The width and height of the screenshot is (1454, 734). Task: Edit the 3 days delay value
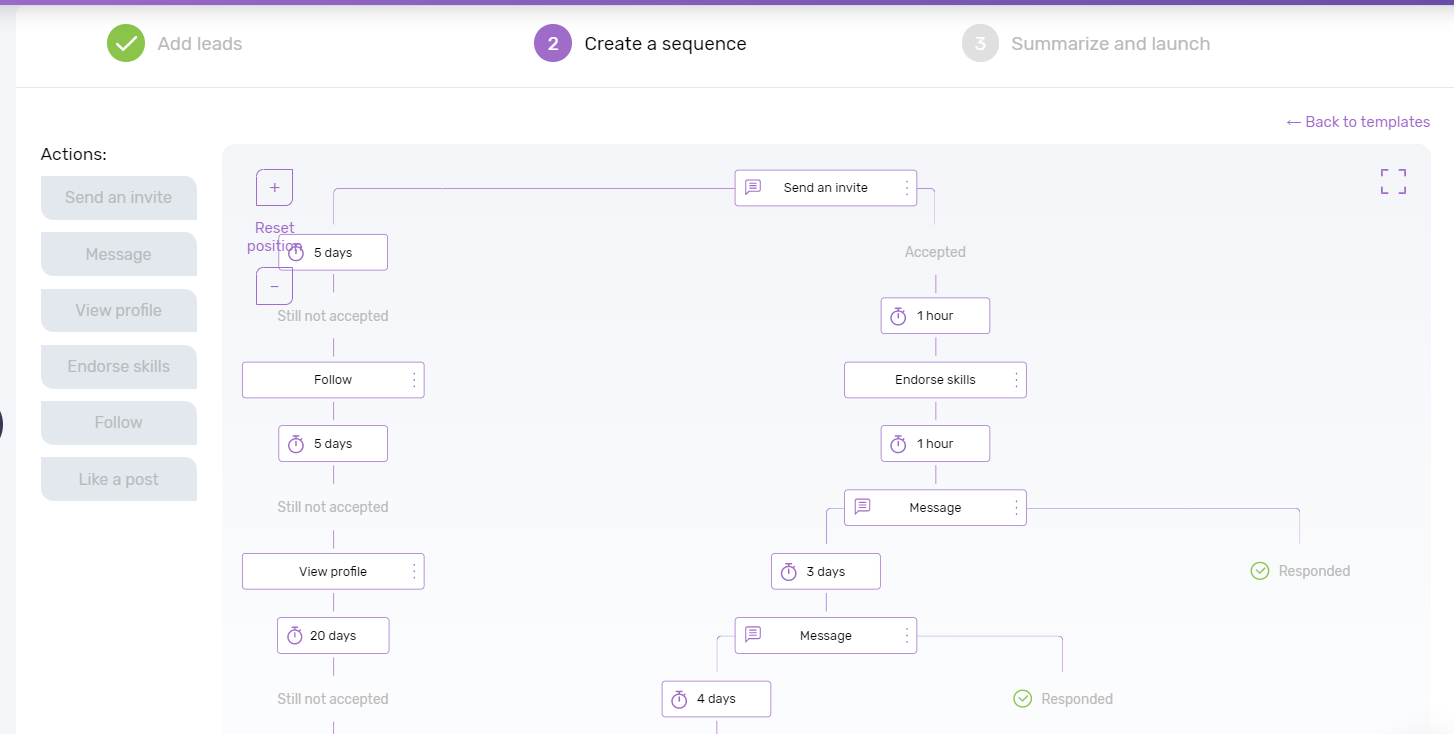tap(826, 572)
